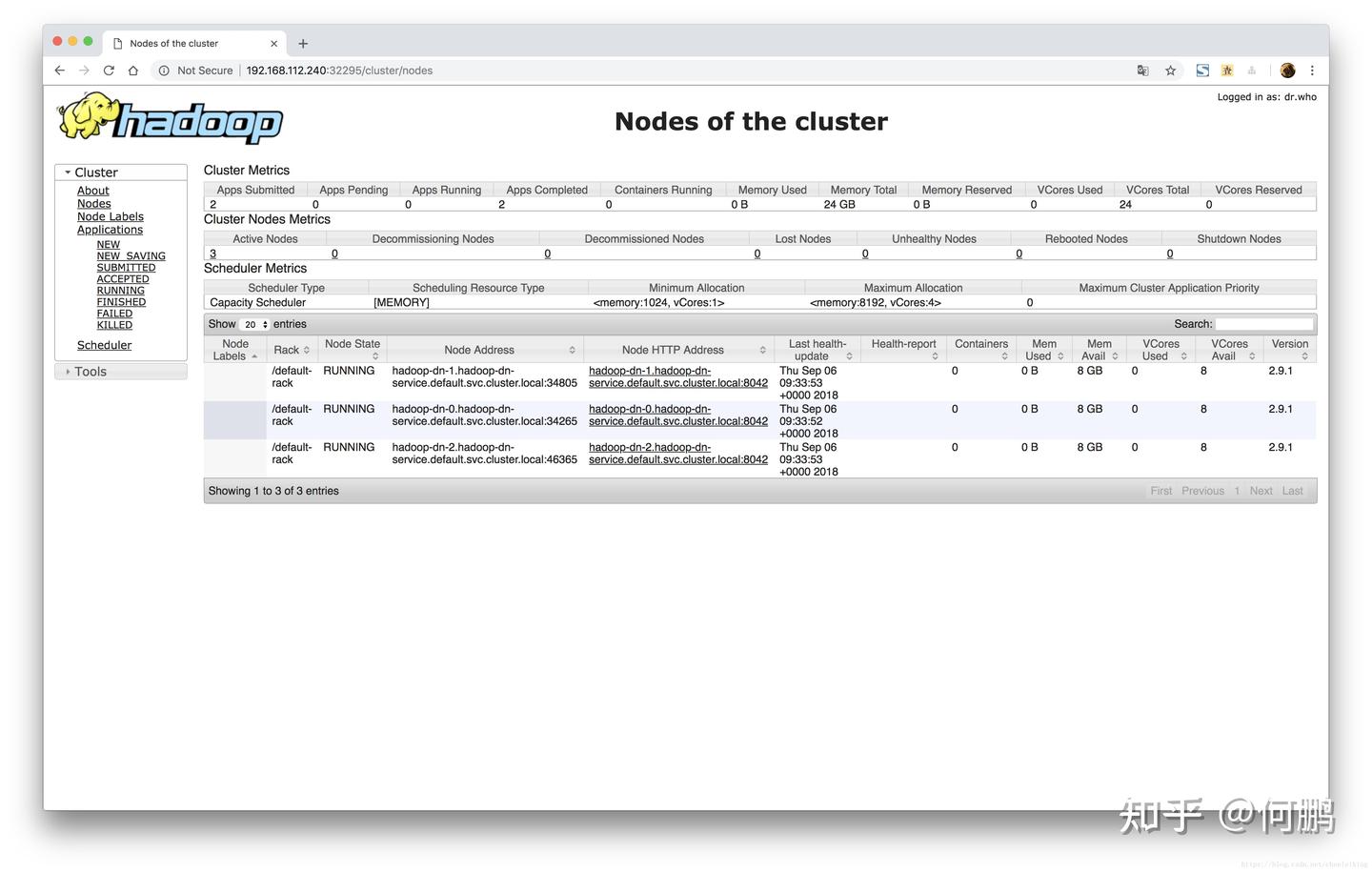This screenshot has width=1372, height=872.
Task: Show RUNNING applications
Action: 121,291
